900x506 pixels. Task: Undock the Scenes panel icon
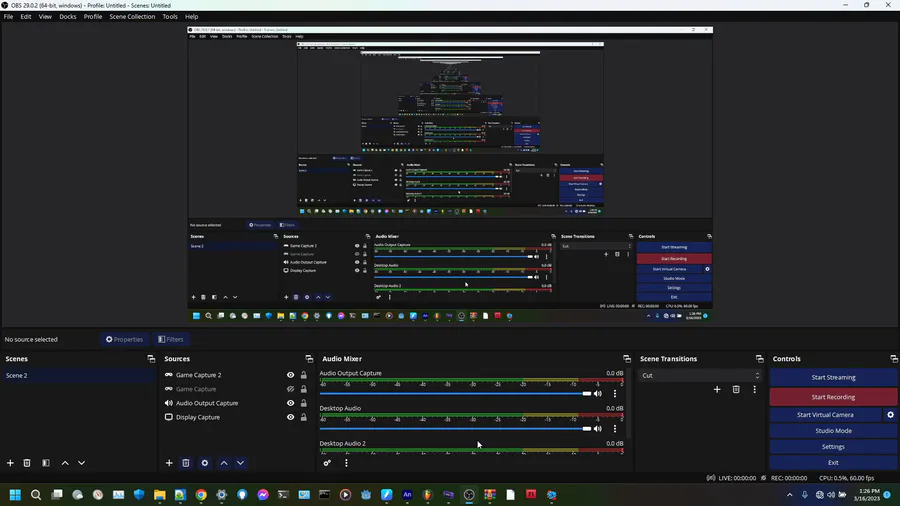tap(151, 359)
